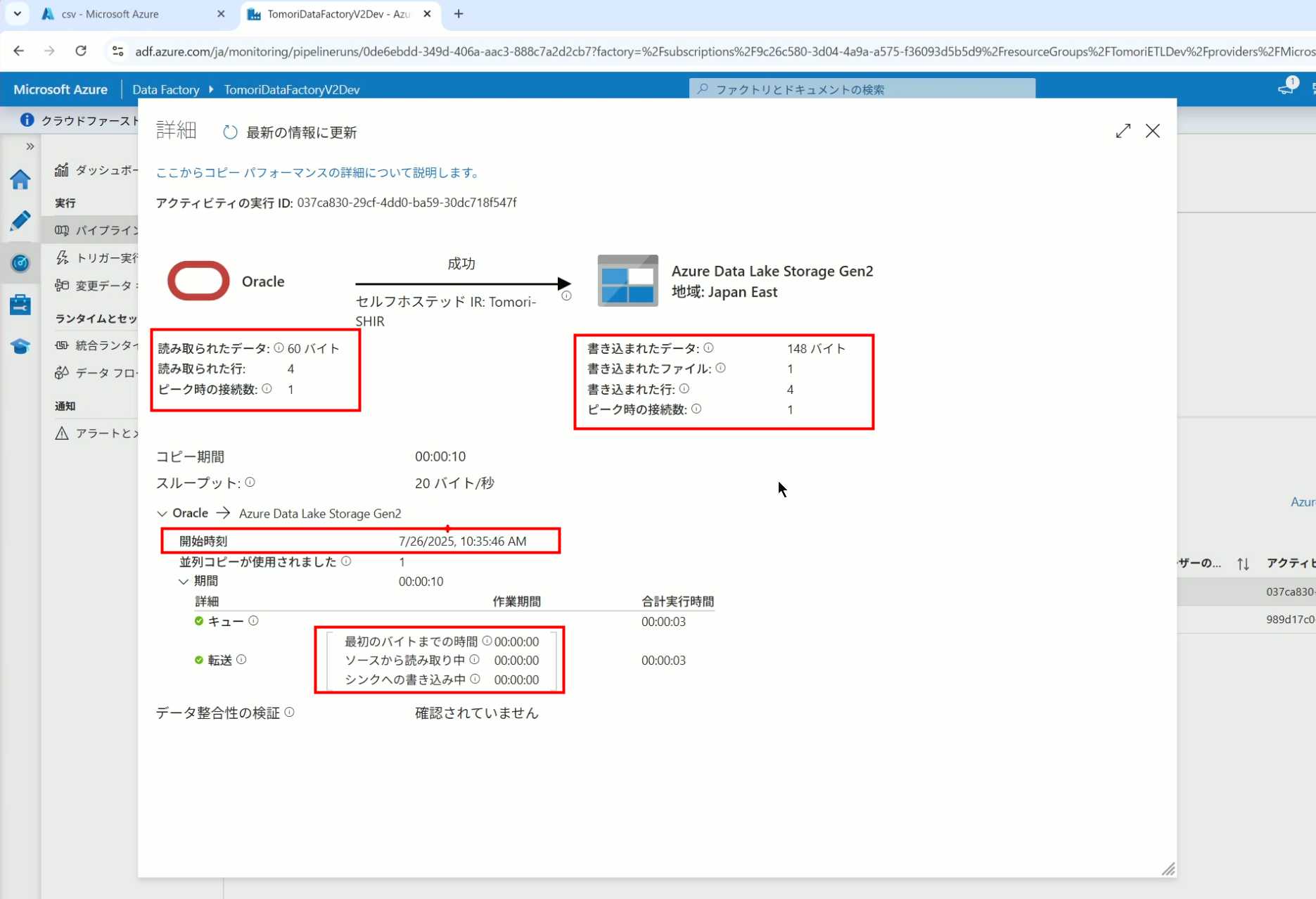
Task: Open the copy performance details link
Action: (319, 172)
